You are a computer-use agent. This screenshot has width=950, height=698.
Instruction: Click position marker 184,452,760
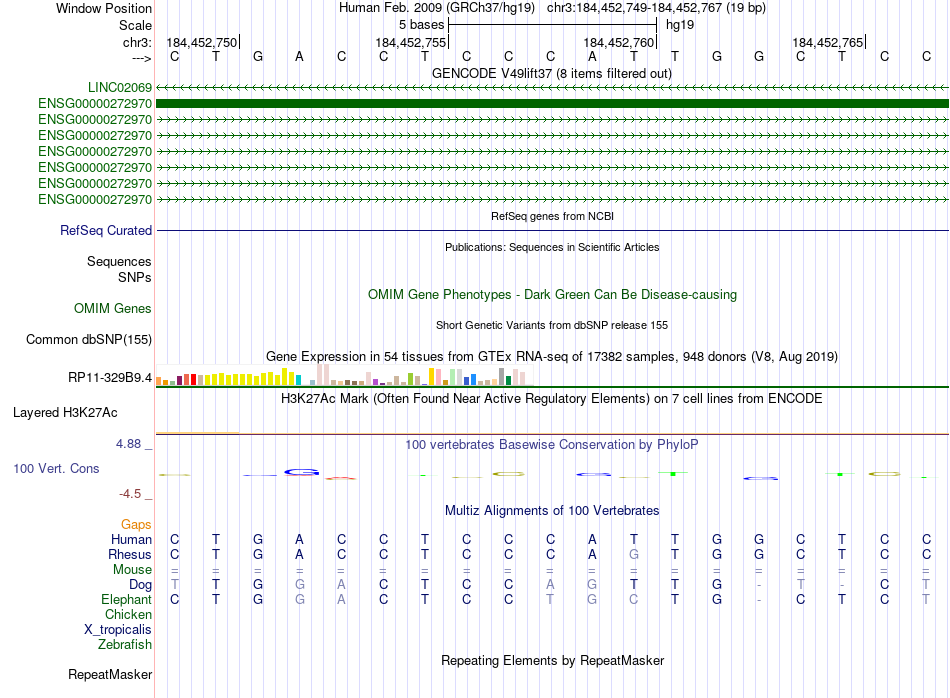pos(620,42)
